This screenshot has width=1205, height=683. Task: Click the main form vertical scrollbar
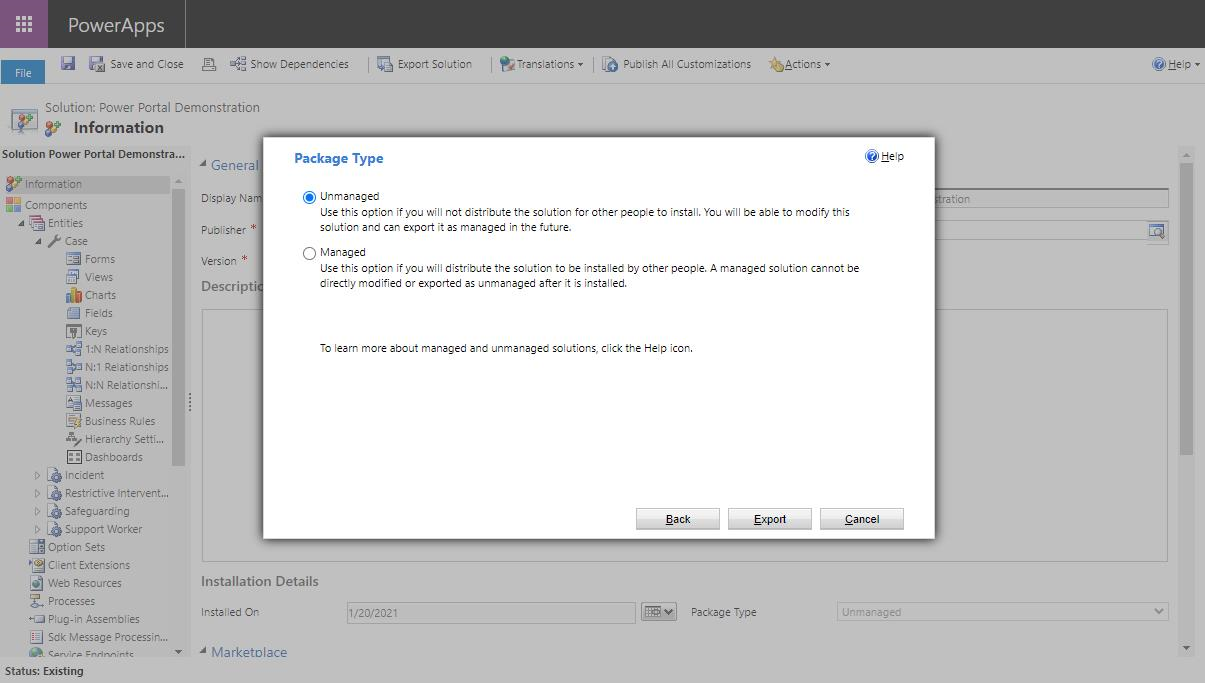click(x=1186, y=310)
